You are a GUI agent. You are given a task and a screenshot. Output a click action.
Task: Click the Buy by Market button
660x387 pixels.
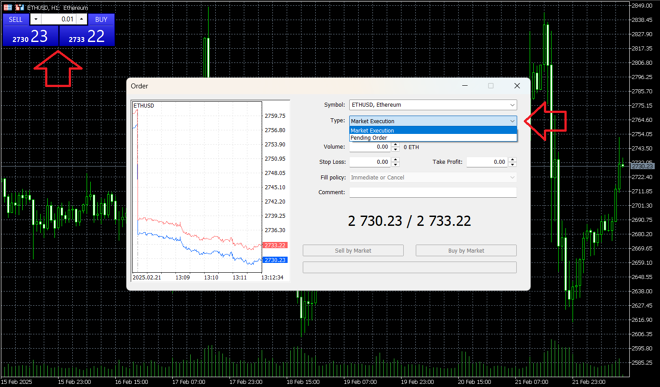pos(466,251)
